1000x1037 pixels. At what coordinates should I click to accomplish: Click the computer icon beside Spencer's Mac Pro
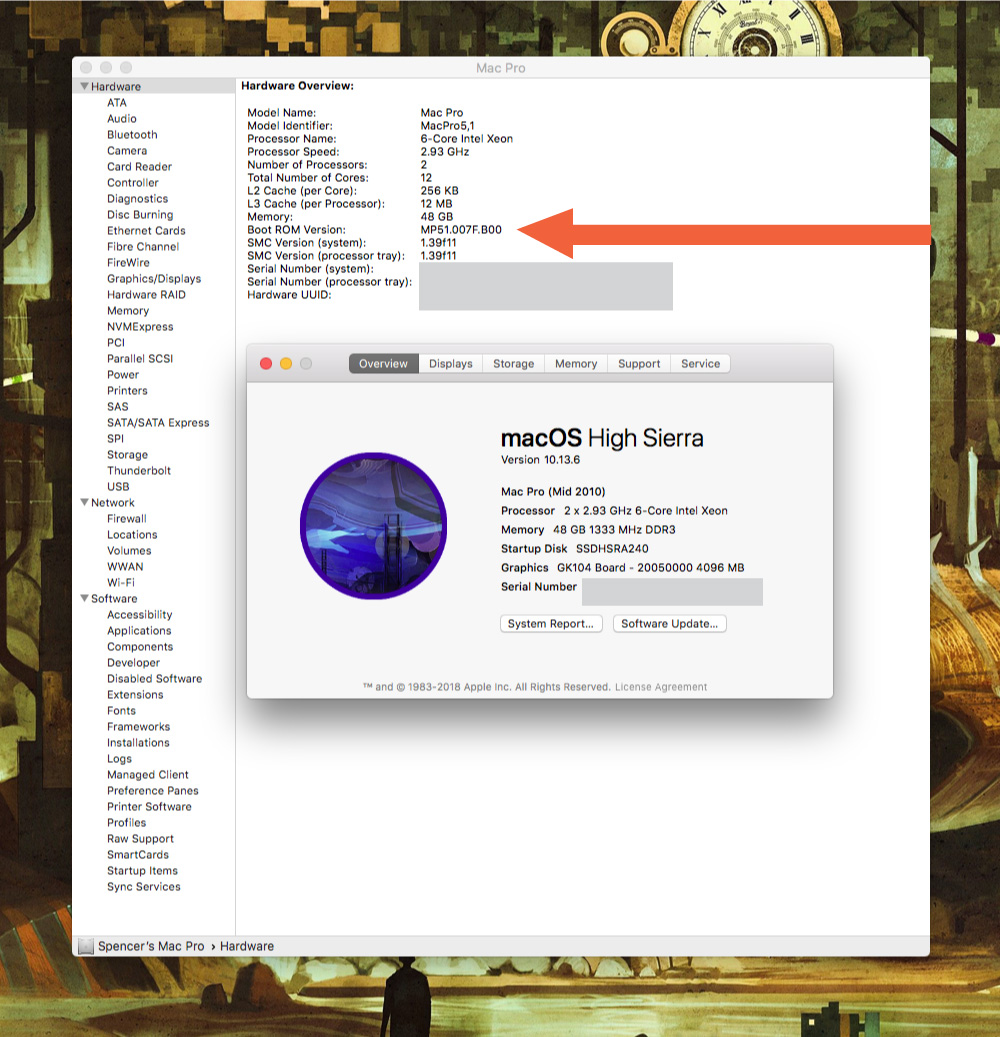(86, 946)
